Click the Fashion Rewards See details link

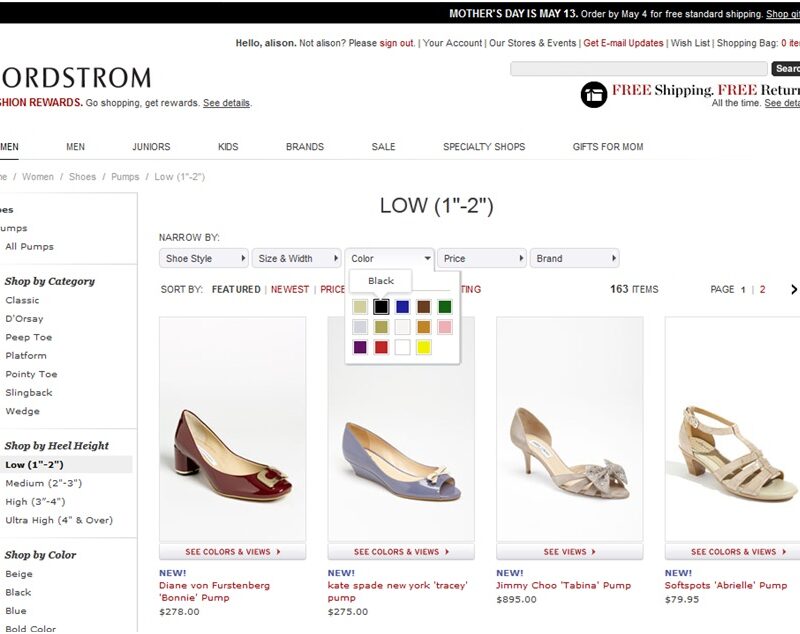point(227,103)
